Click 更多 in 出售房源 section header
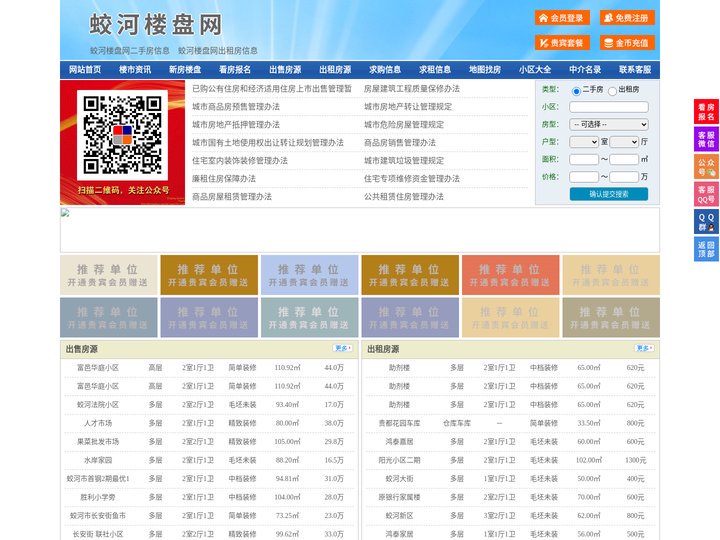 point(343,349)
